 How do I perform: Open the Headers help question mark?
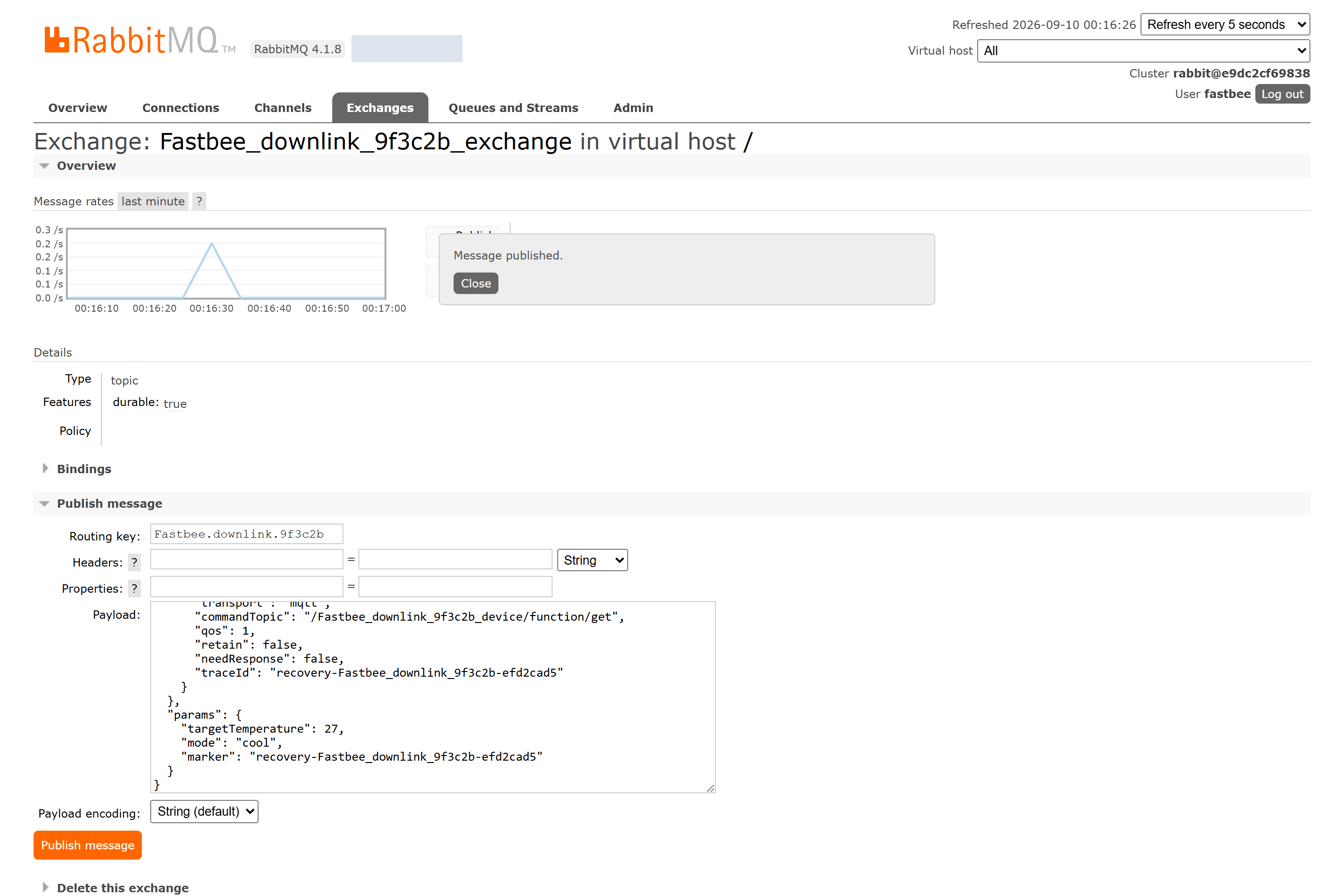[134, 562]
